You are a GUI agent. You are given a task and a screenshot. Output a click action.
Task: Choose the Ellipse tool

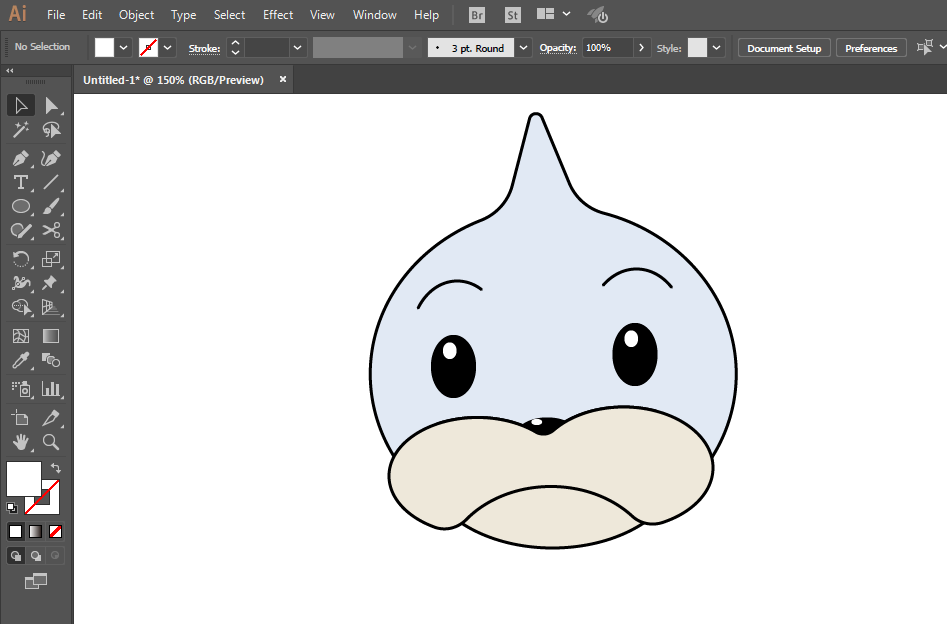[x=20, y=207]
